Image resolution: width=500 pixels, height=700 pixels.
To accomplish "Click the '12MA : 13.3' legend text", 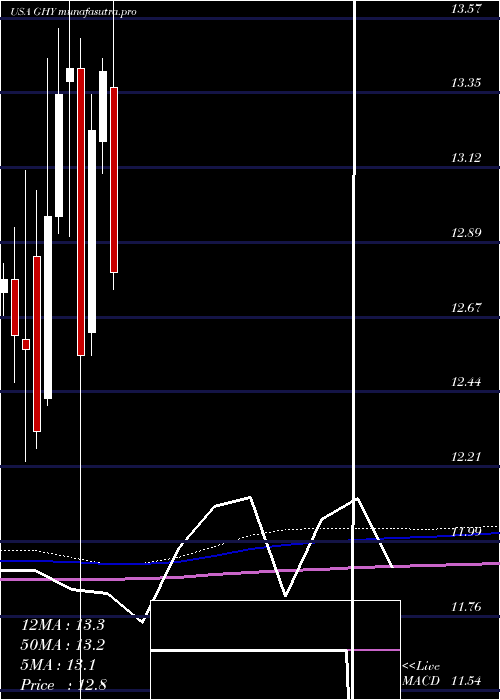I will point(63,625).
